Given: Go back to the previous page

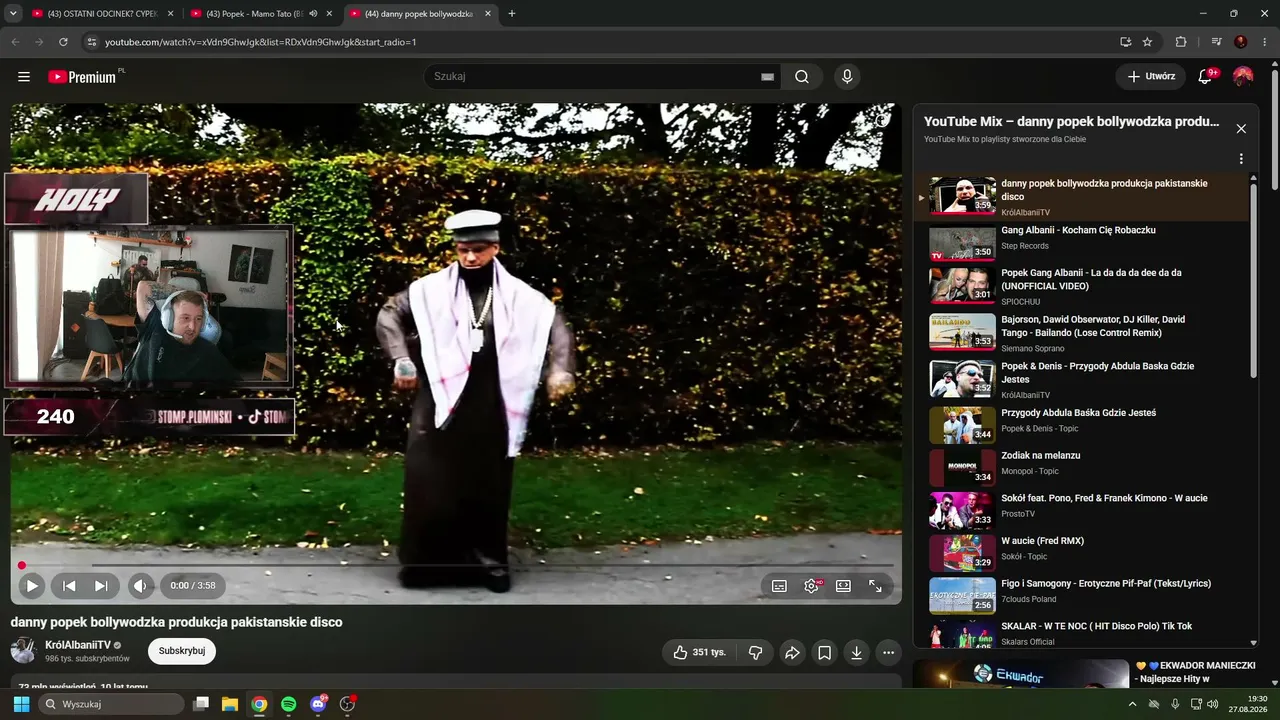Looking at the screenshot, I should (15, 42).
